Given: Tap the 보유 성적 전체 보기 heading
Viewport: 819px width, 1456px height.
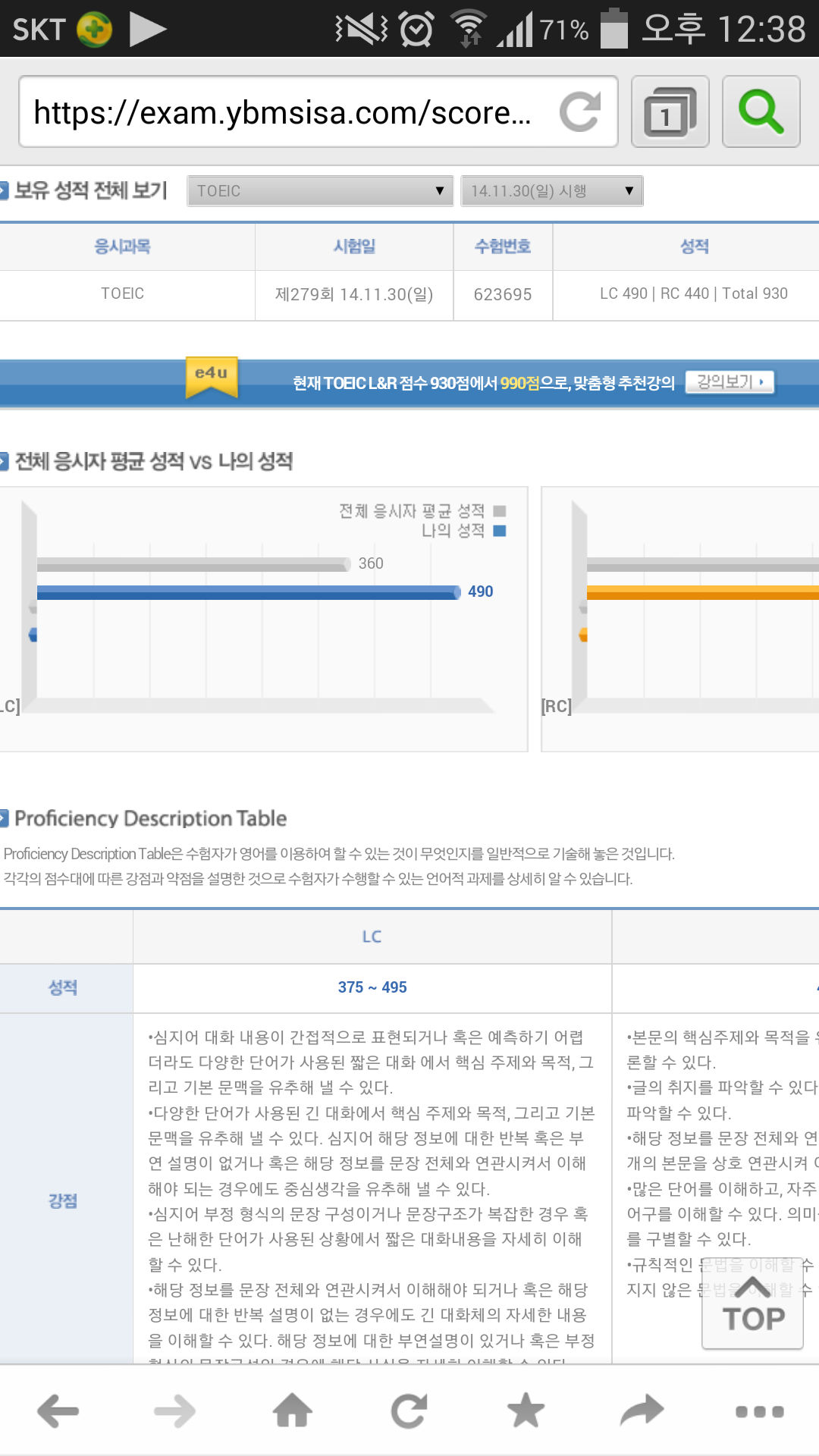Looking at the screenshot, I should point(91,190).
